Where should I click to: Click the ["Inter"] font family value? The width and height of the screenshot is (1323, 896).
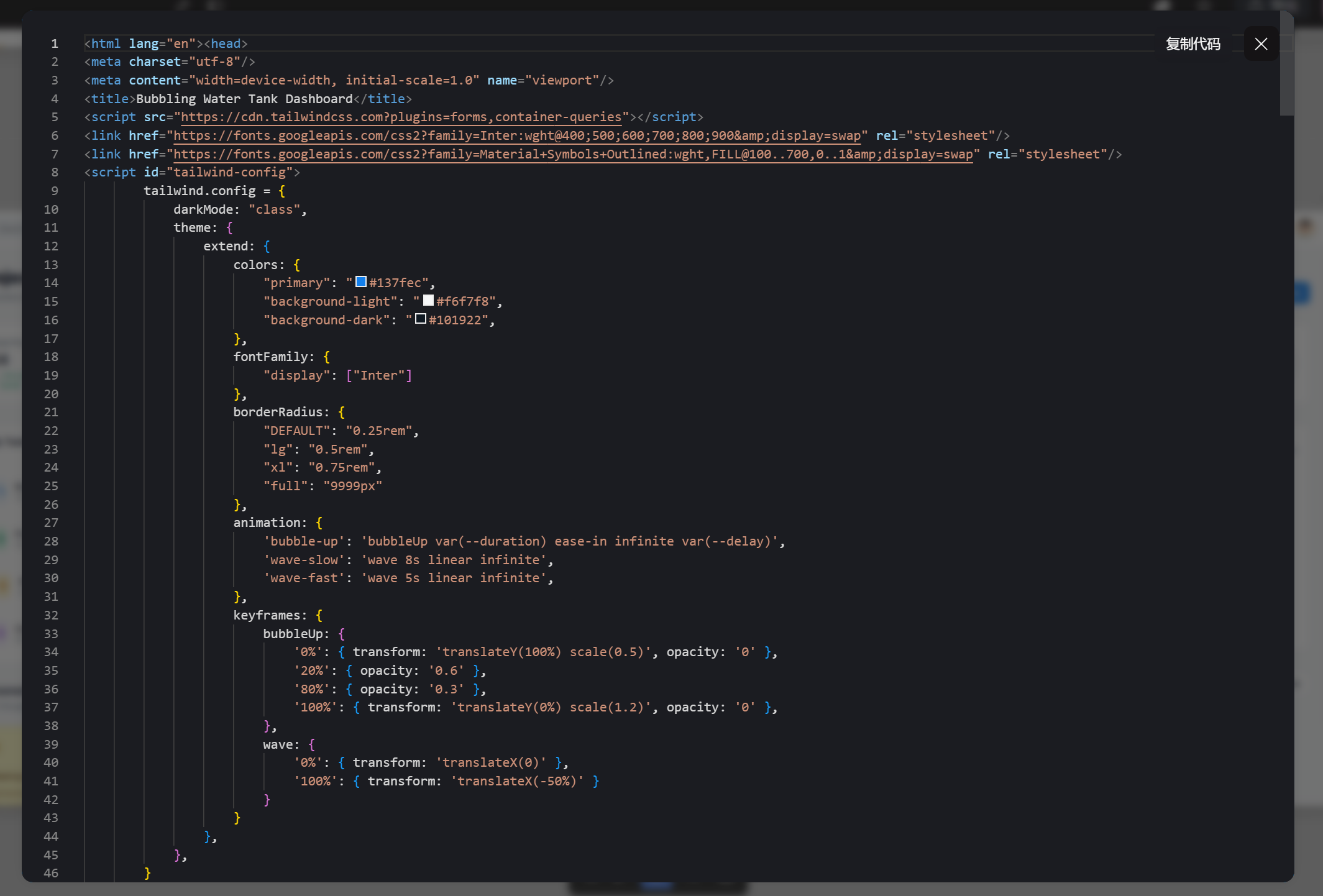coord(379,375)
